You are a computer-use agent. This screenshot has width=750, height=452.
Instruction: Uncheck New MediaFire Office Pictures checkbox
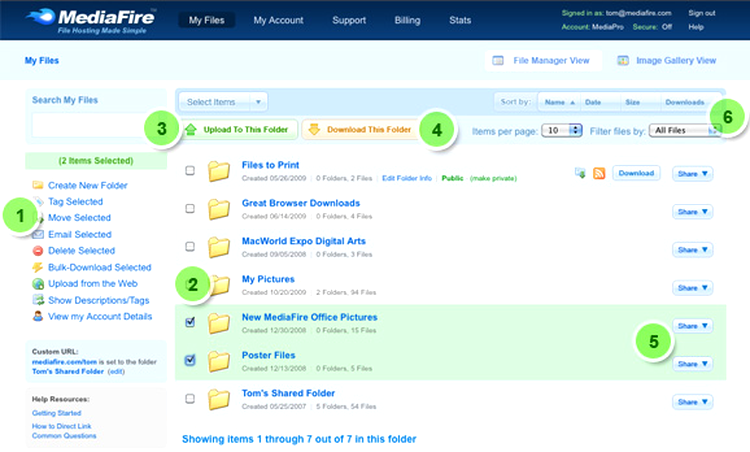pyautogui.click(x=190, y=322)
